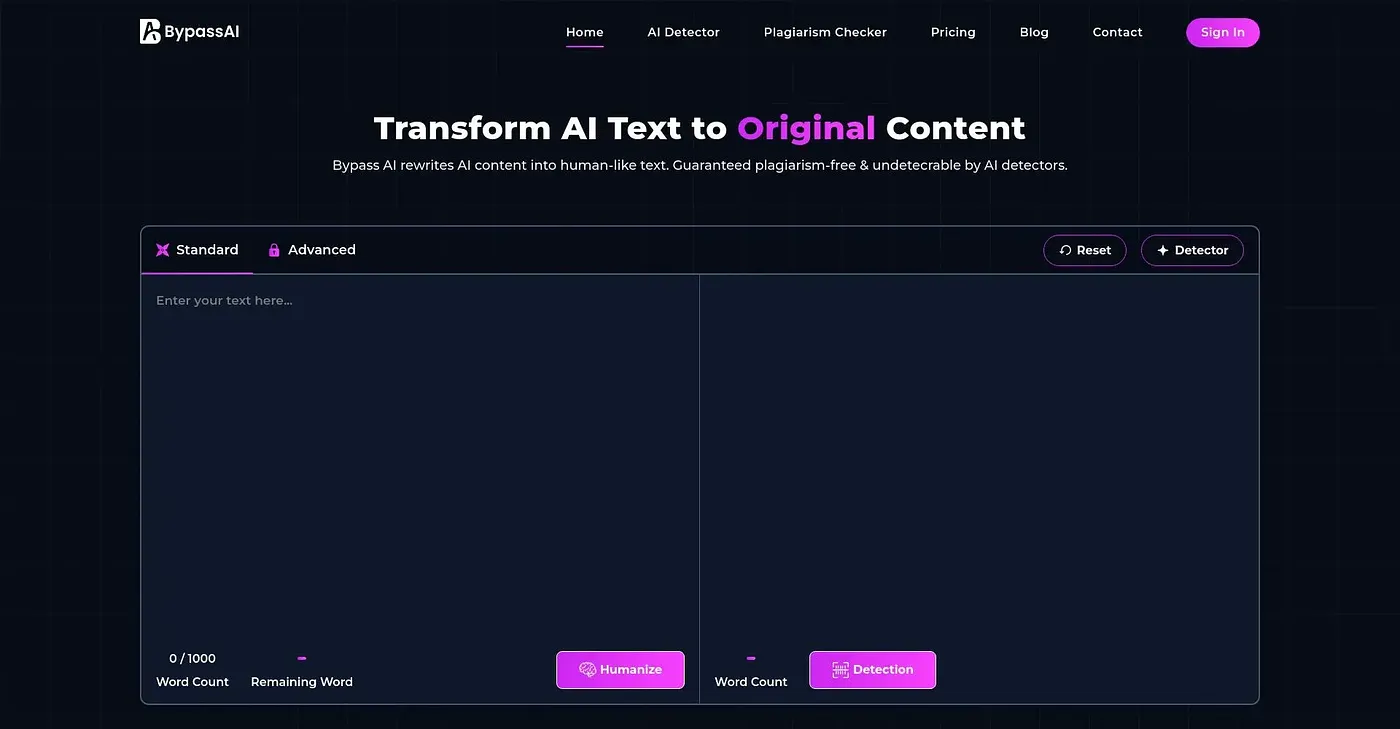
Task: Open the Home nav link
Action: [585, 32]
